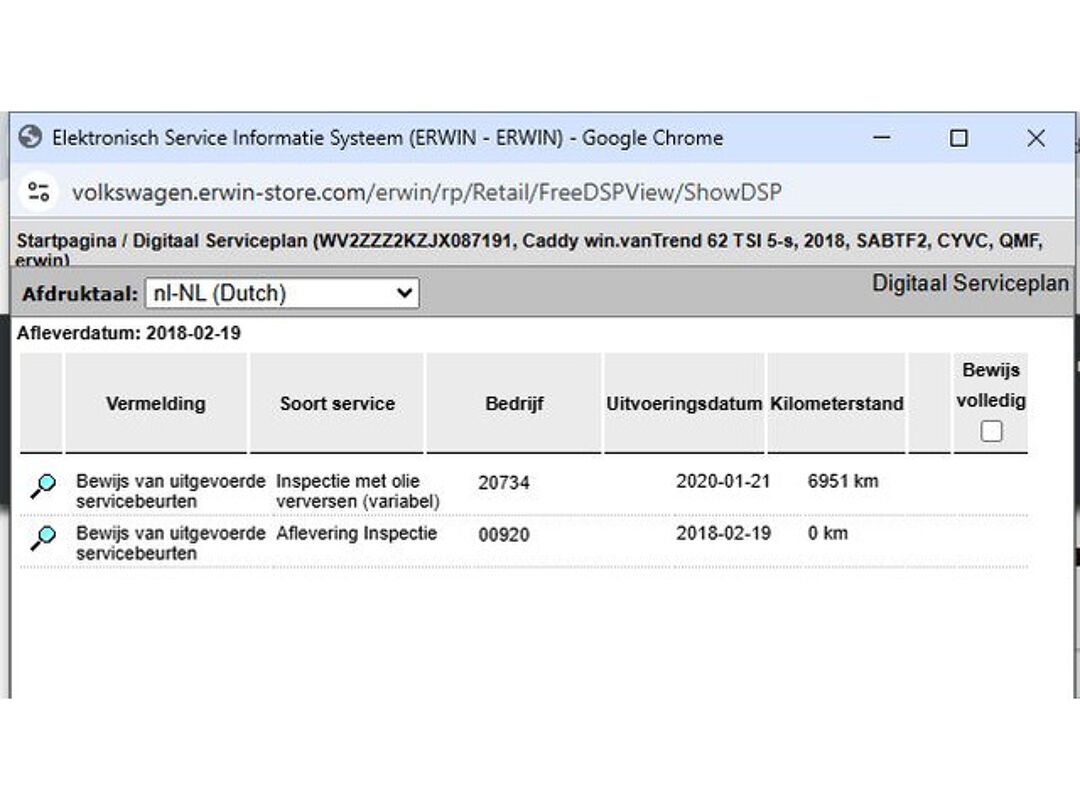The height and width of the screenshot is (810, 1080).
Task: Minimize the Chrome popup window
Action: point(882,138)
